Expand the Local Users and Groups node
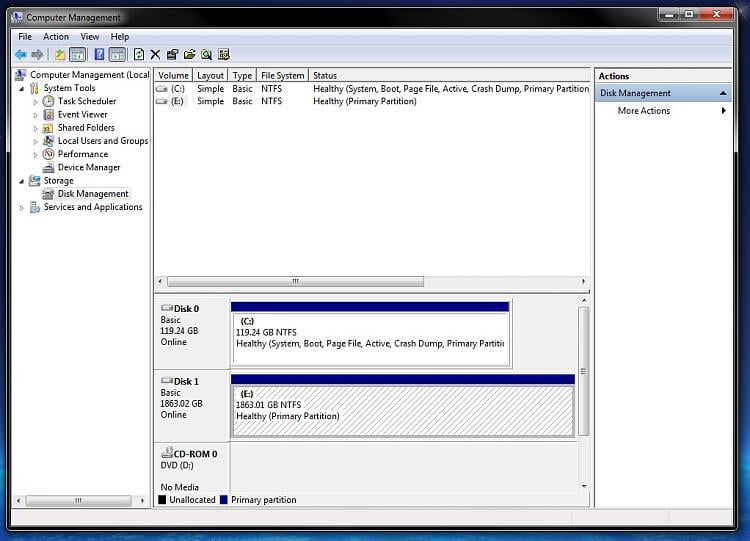750x541 pixels. (35, 142)
